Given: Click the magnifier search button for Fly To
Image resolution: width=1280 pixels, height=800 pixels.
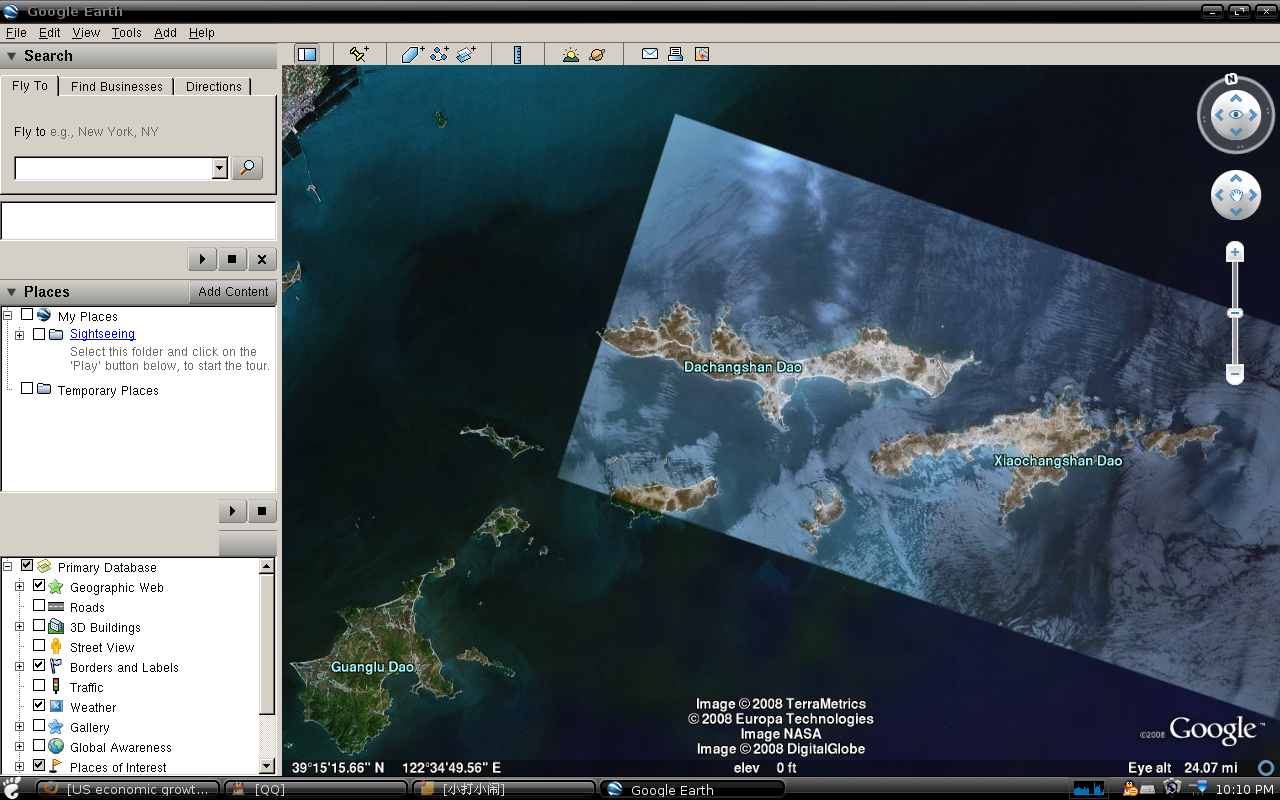Looking at the screenshot, I should [247, 168].
